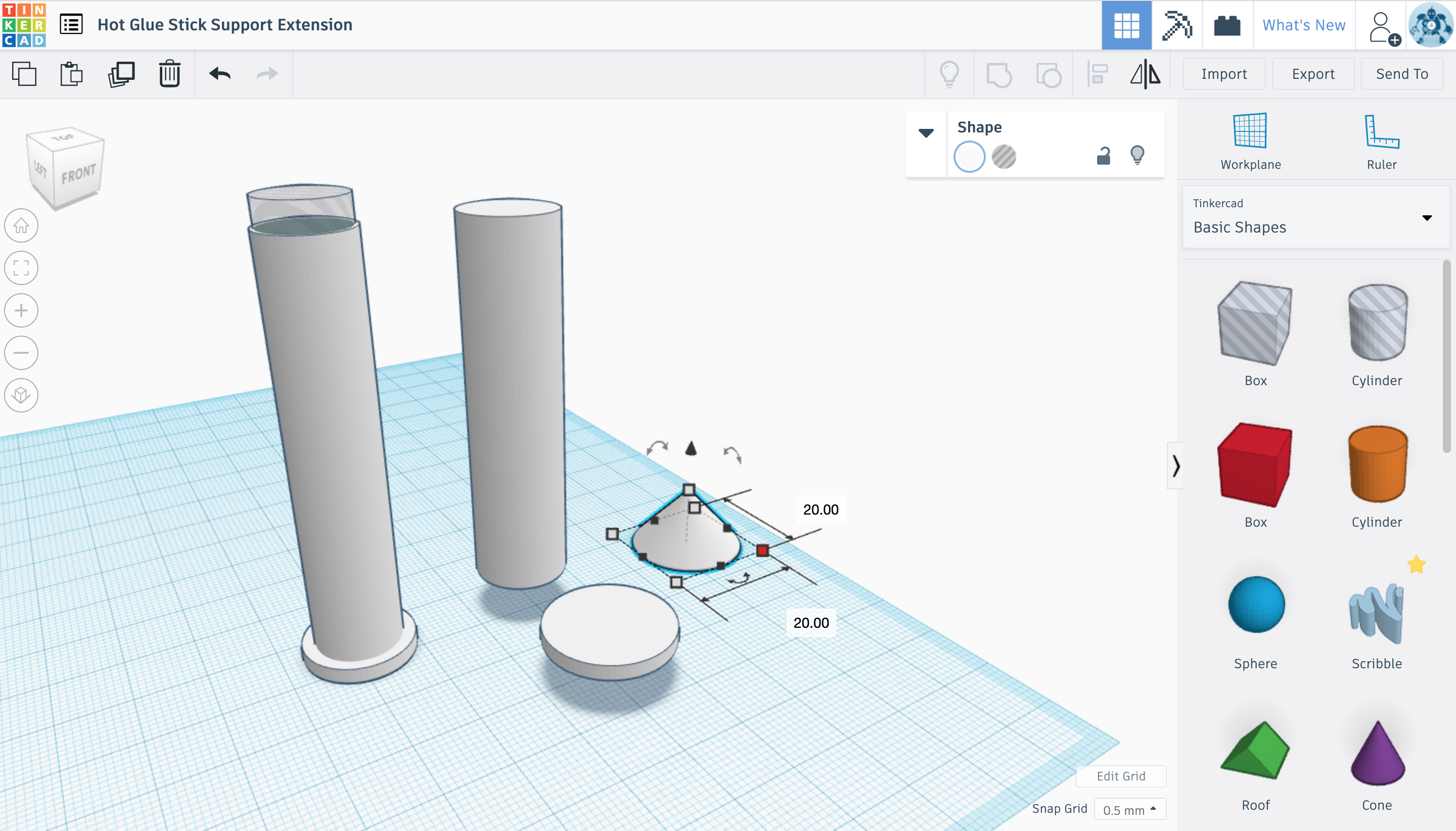Click the Mirror tool icon
1456x831 pixels.
[x=1145, y=74]
